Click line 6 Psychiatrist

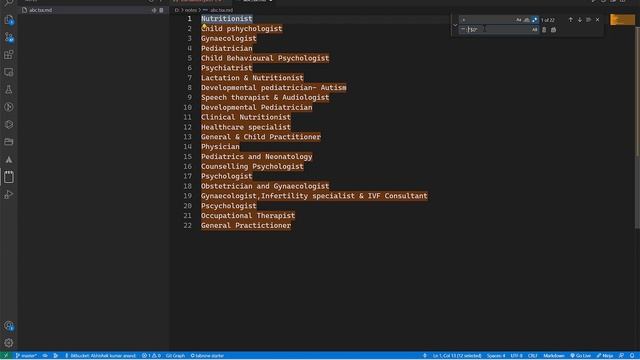click(227, 68)
